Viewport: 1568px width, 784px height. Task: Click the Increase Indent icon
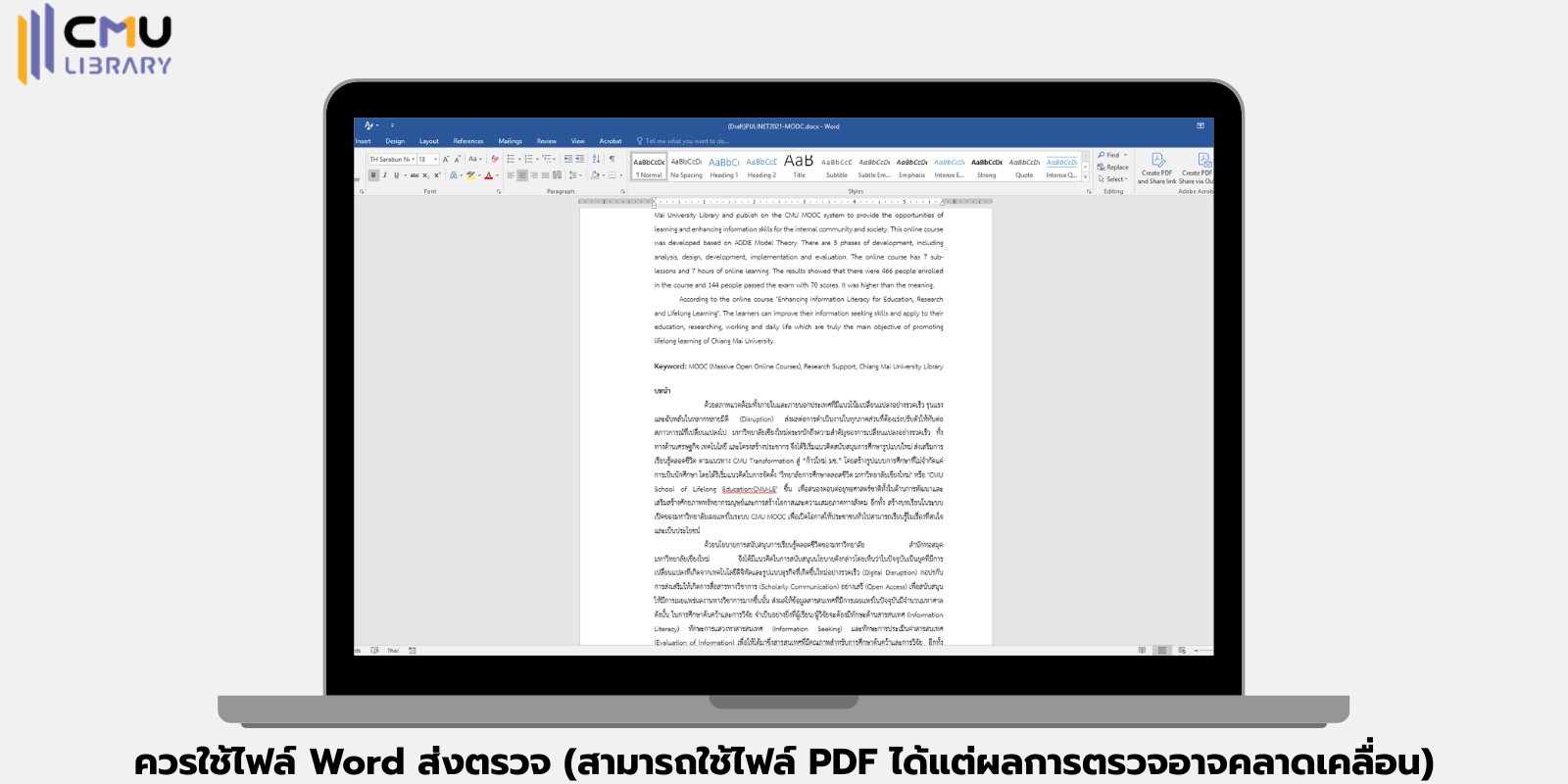pyautogui.click(x=579, y=159)
